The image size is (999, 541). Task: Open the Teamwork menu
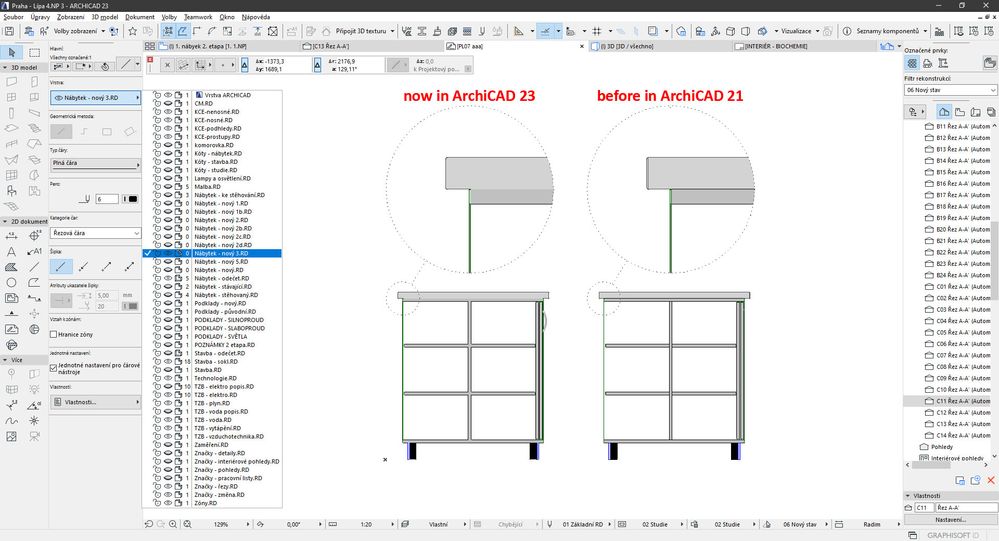198,17
